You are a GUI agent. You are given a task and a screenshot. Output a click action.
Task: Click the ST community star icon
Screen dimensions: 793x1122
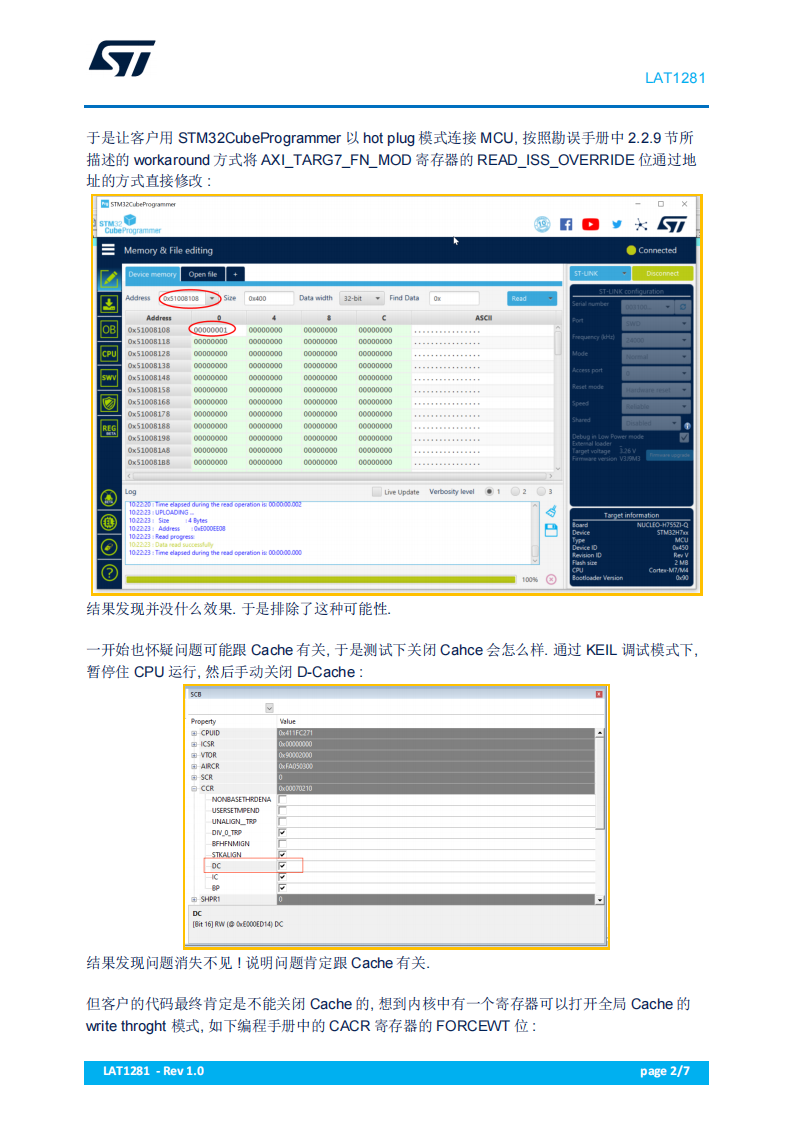[x=641, y=225]
